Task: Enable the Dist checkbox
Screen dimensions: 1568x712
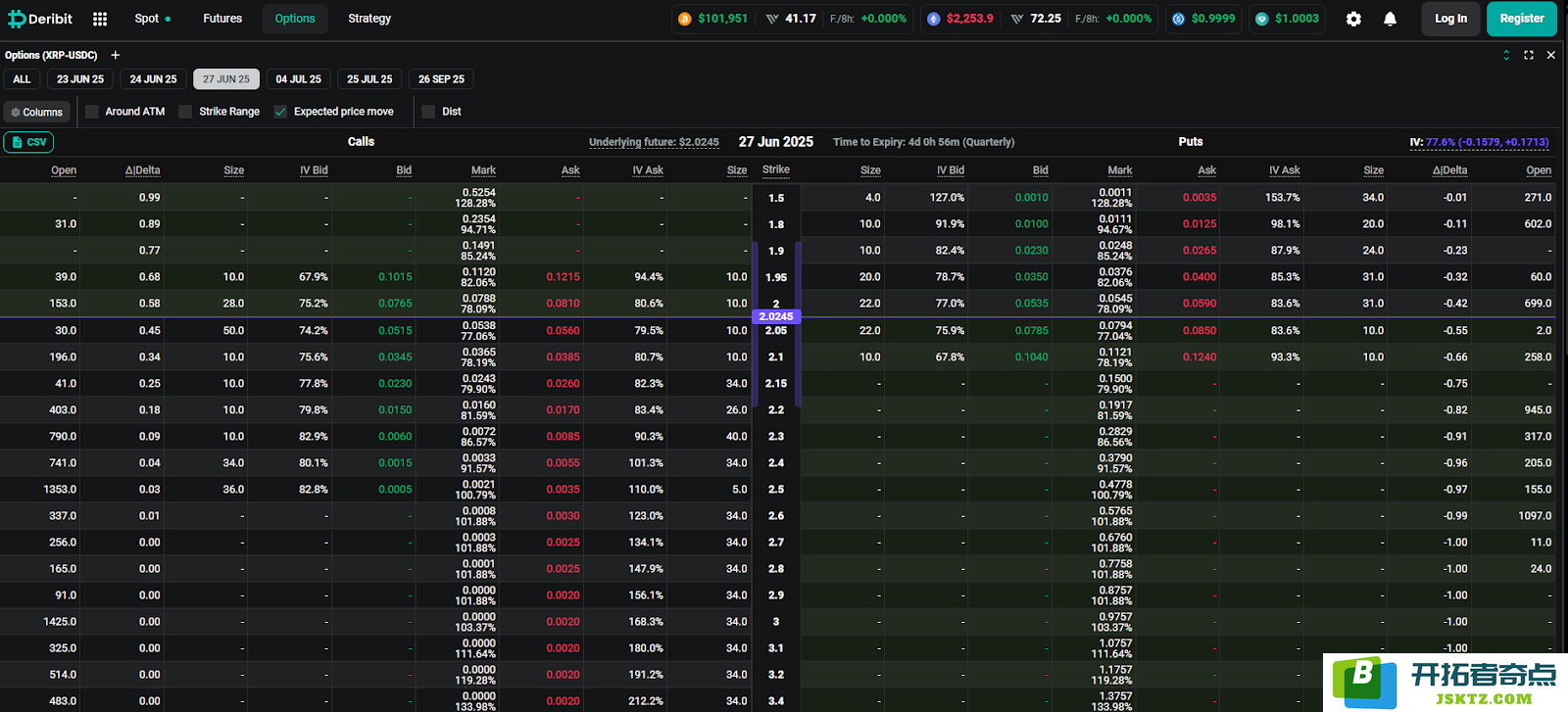Action: click(x=428, y=112)
